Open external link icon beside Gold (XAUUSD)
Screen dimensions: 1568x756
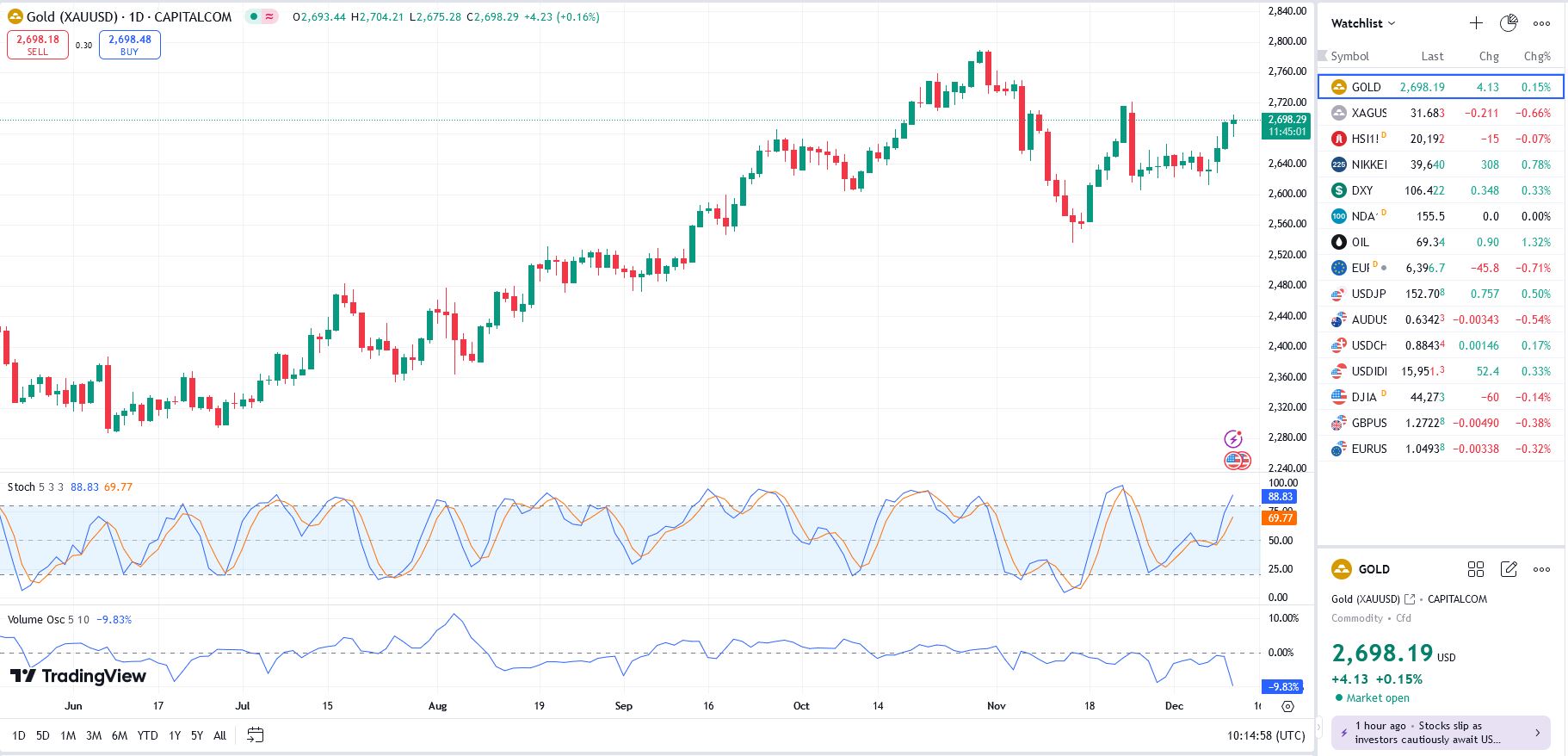(x=1410, y=599)
